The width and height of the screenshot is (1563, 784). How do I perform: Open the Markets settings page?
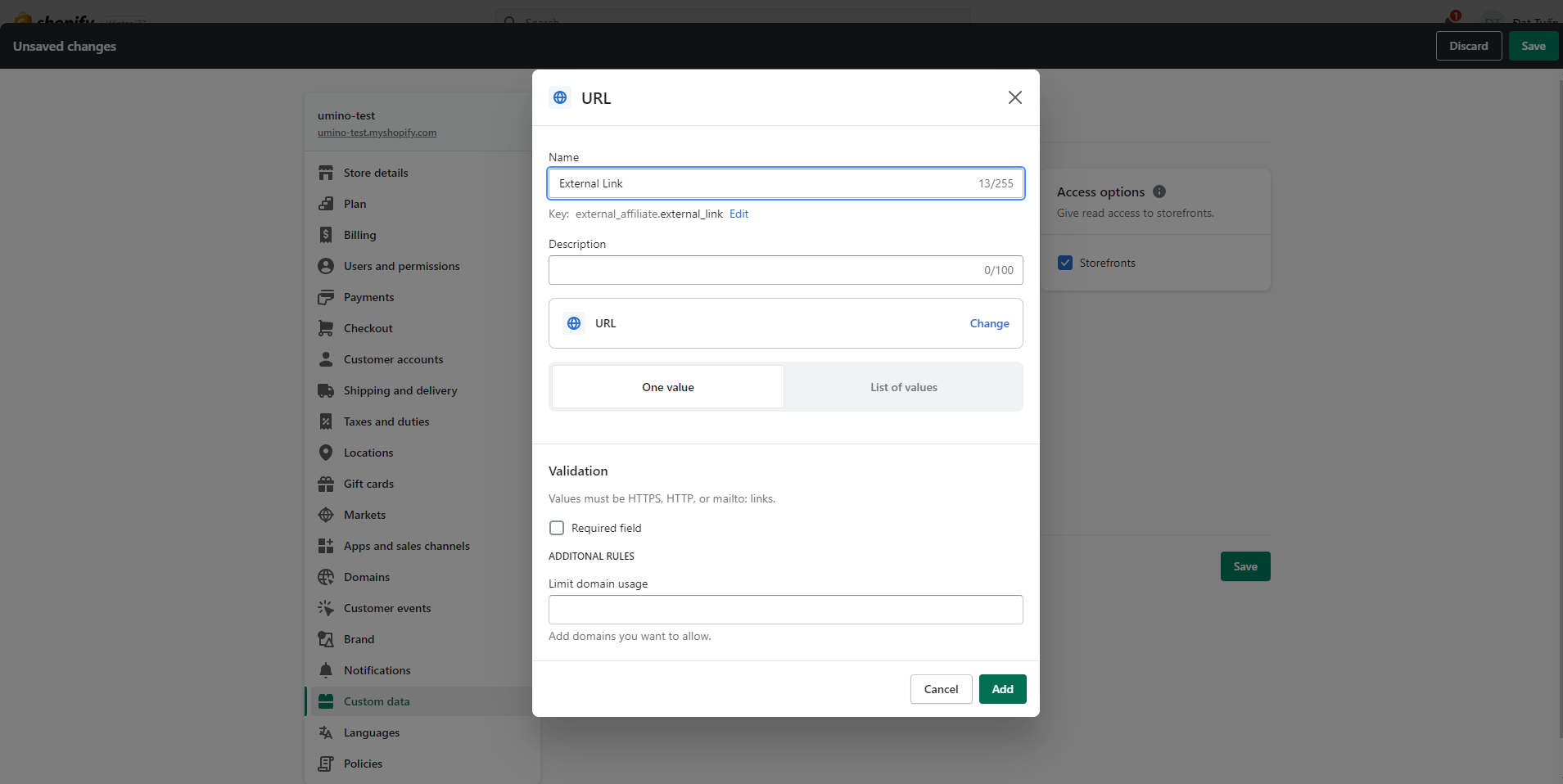pos(364,515)
